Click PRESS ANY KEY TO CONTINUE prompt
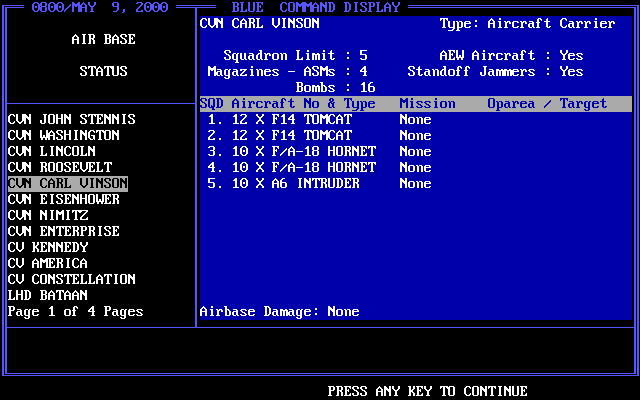The image size is (640, 400). (427, 391)
